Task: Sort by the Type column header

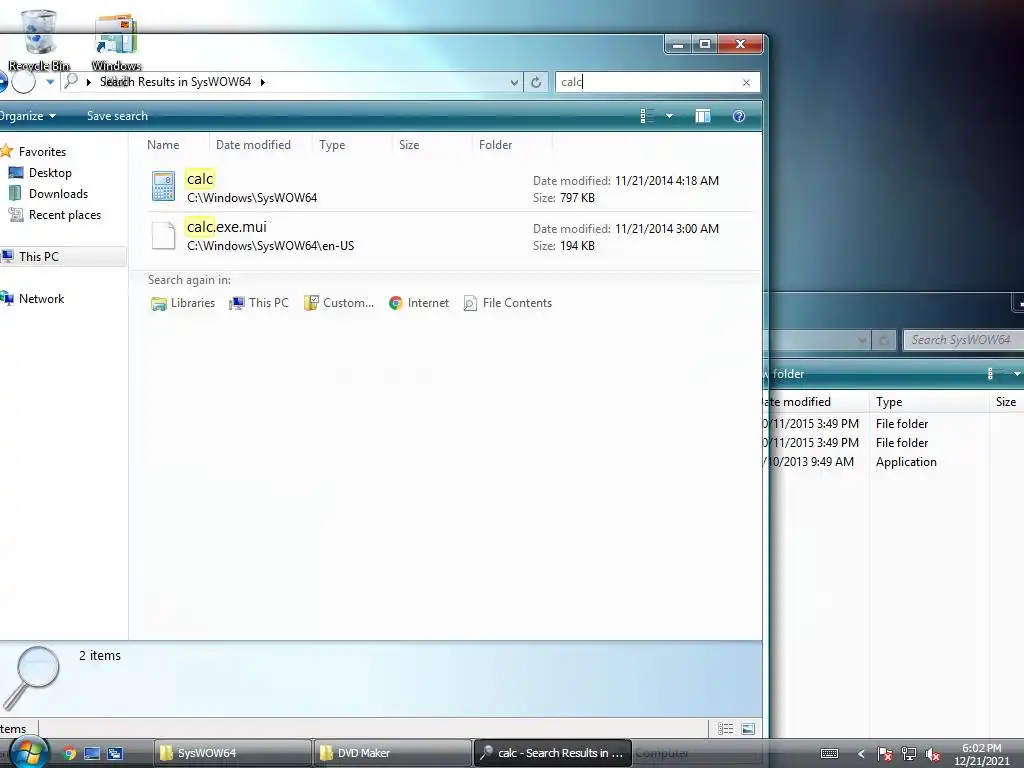Action: tap(332, 145)
